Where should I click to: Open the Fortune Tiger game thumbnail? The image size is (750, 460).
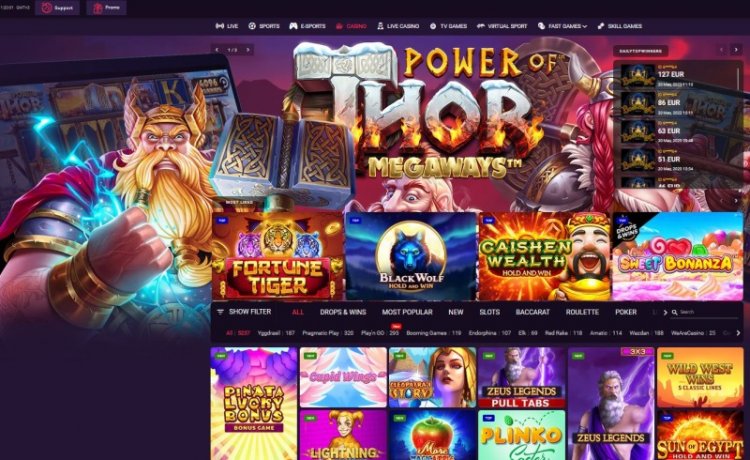pyautogui.click(x=277, y=256)
